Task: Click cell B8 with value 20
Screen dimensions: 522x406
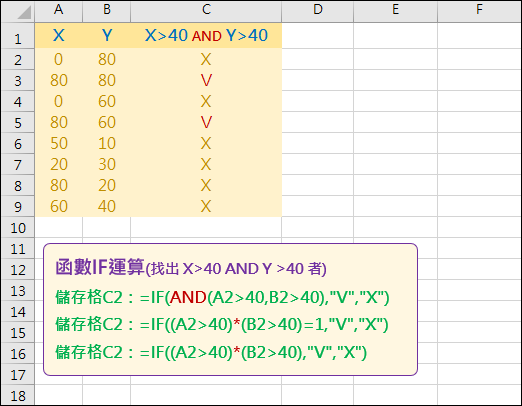Action: tap(107, 185)
